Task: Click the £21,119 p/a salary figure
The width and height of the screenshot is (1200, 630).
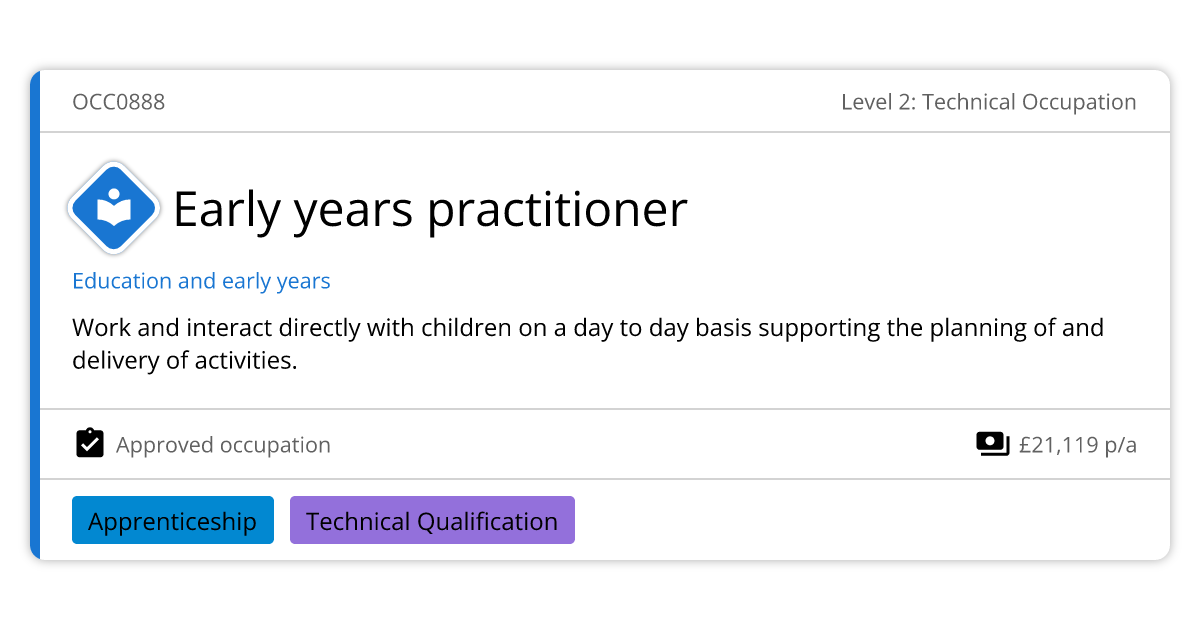Action: click(1077, 445)
